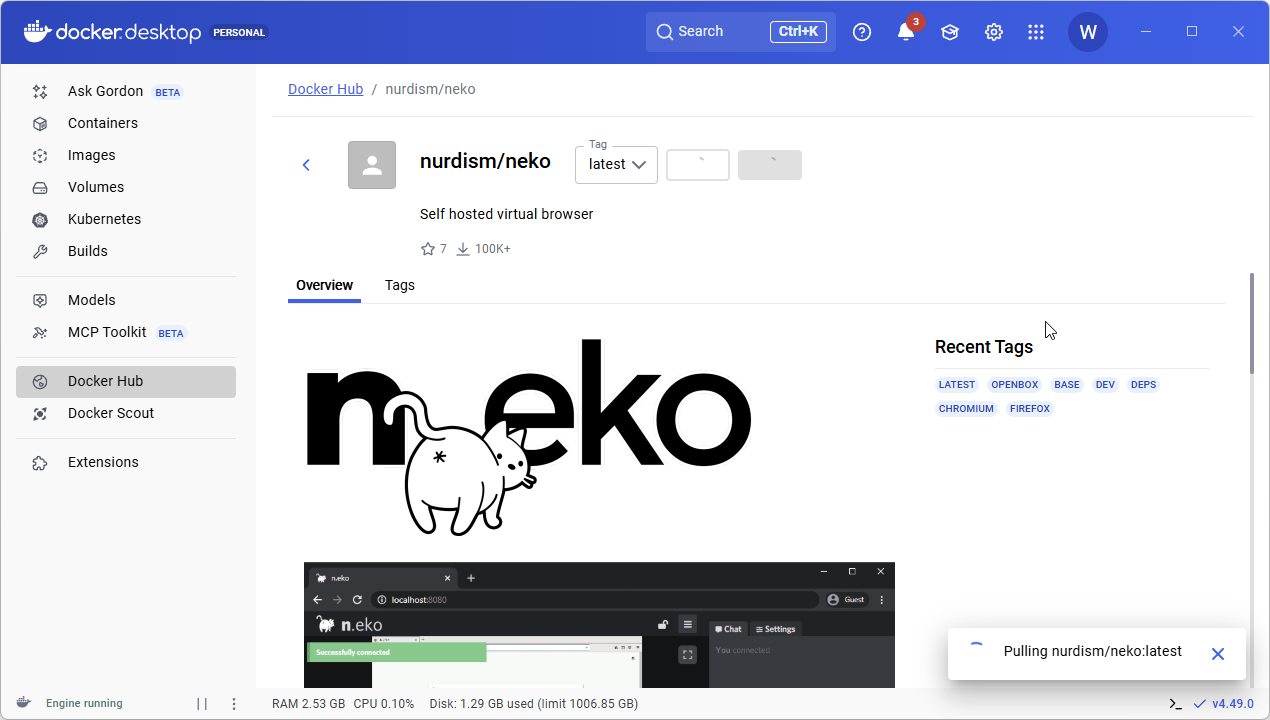Click the help question mark icon

coord(862,32)
